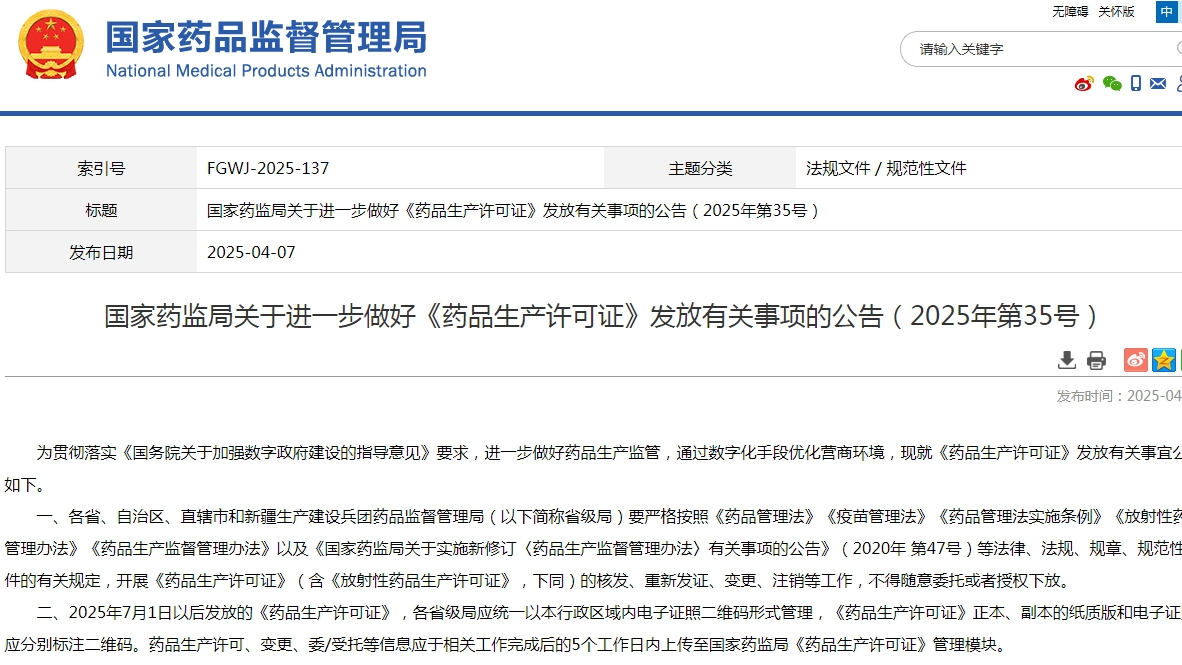Click the announcement main heading
Viewport: 1182px width, 665px height.
point(602,316)
